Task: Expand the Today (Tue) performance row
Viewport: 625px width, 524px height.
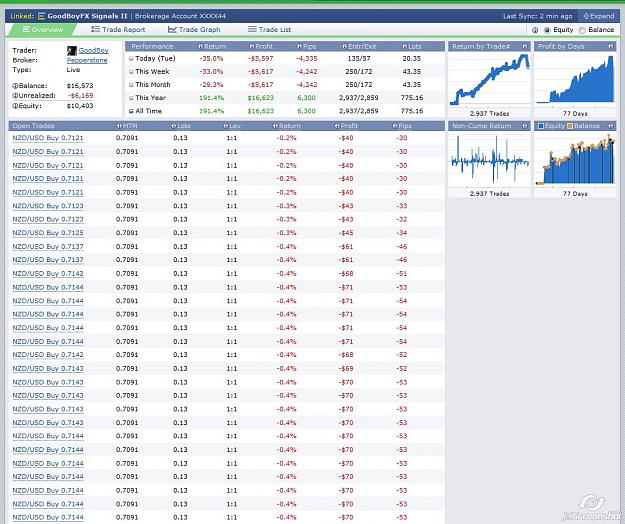Action: (131, 59)
